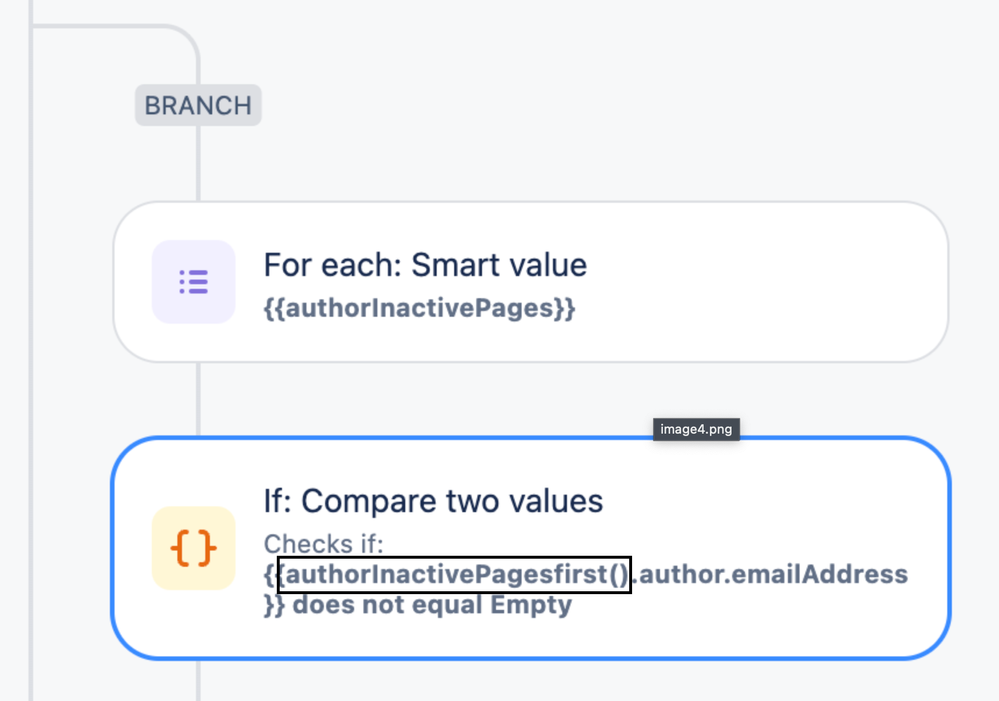Click the Checks if: label
This screenshot has width=999, height=701.
[x=324, y=544]
